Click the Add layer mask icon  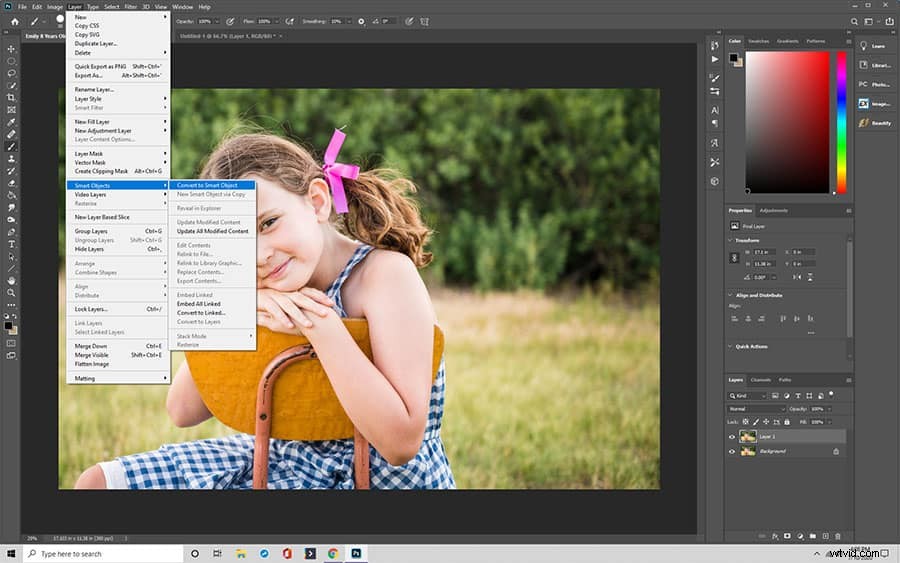coord(788,536)
